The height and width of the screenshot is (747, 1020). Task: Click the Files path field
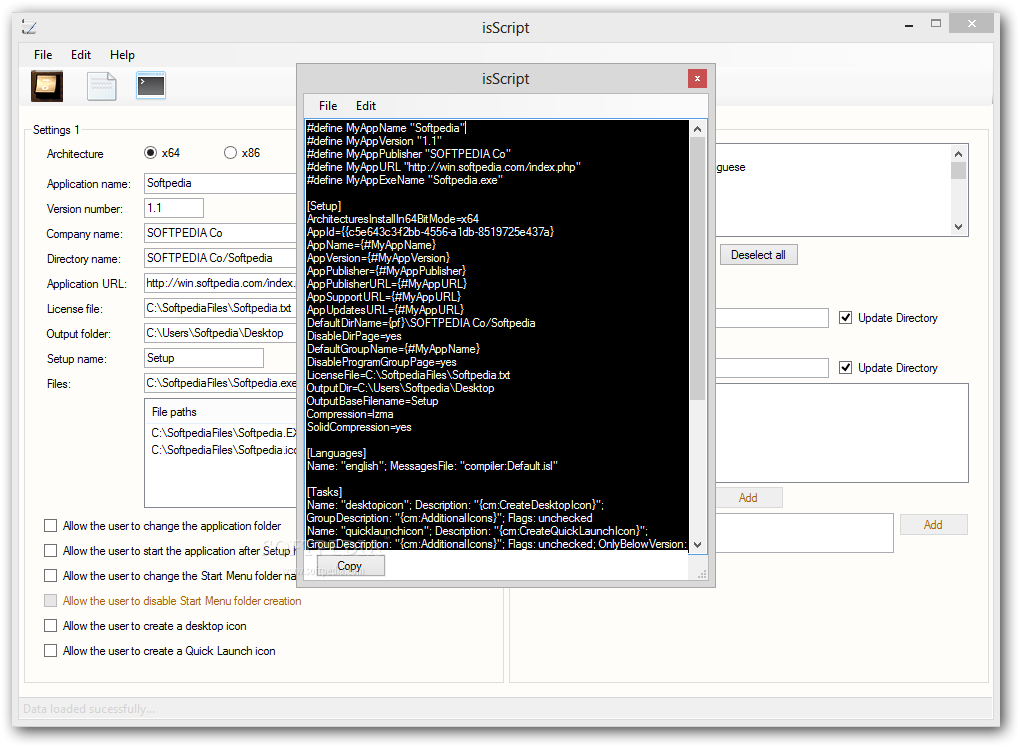click(x=221, y=383)
